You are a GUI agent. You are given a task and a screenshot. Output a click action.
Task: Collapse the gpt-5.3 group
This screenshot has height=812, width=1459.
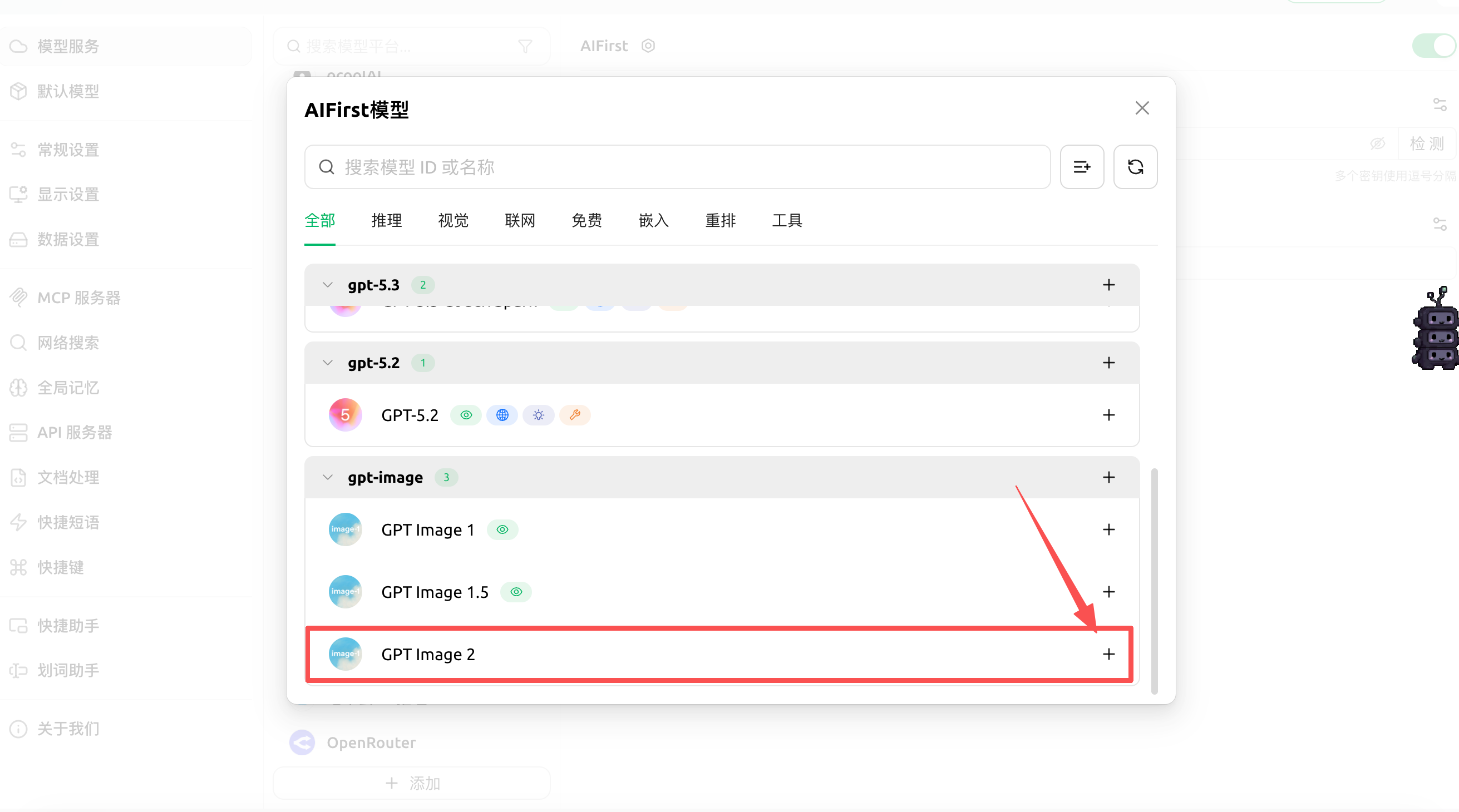pos(327,285)
